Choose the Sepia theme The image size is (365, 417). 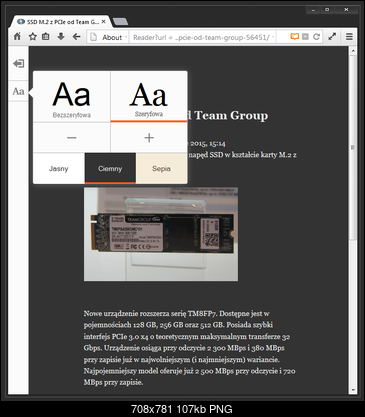pos(162,168)
